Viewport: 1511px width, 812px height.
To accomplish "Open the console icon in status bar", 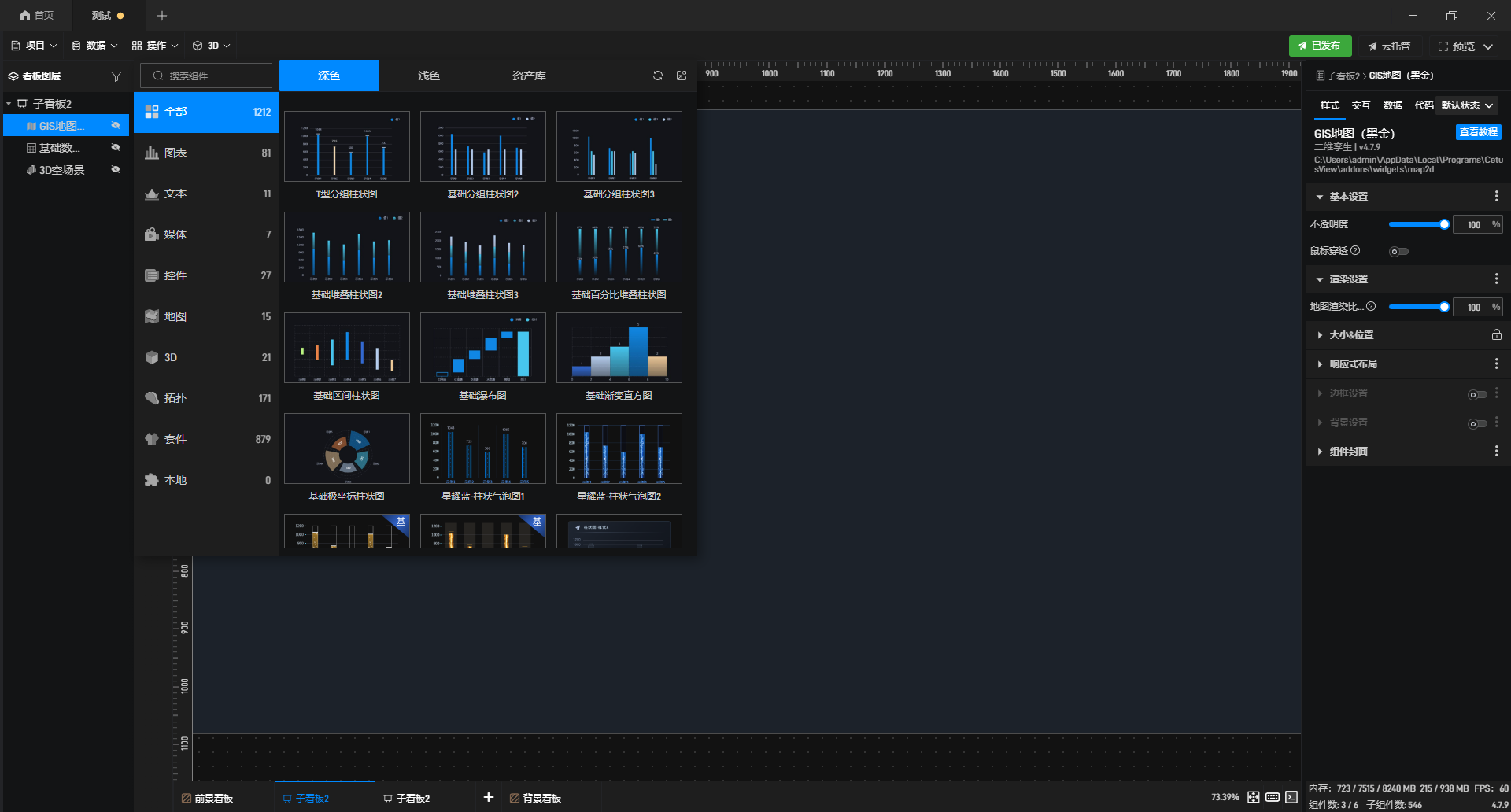I will 1291,797.
